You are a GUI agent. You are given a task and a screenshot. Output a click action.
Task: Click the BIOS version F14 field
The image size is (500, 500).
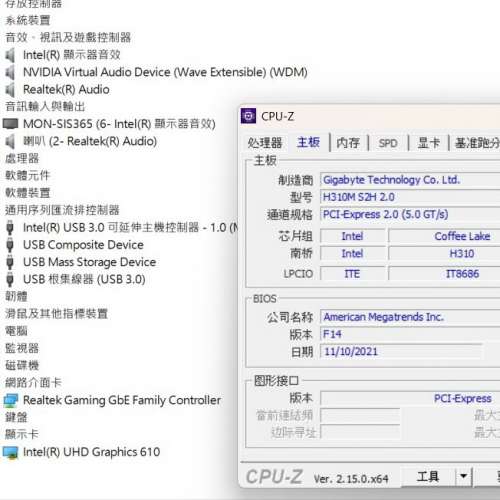click(410, 334)
